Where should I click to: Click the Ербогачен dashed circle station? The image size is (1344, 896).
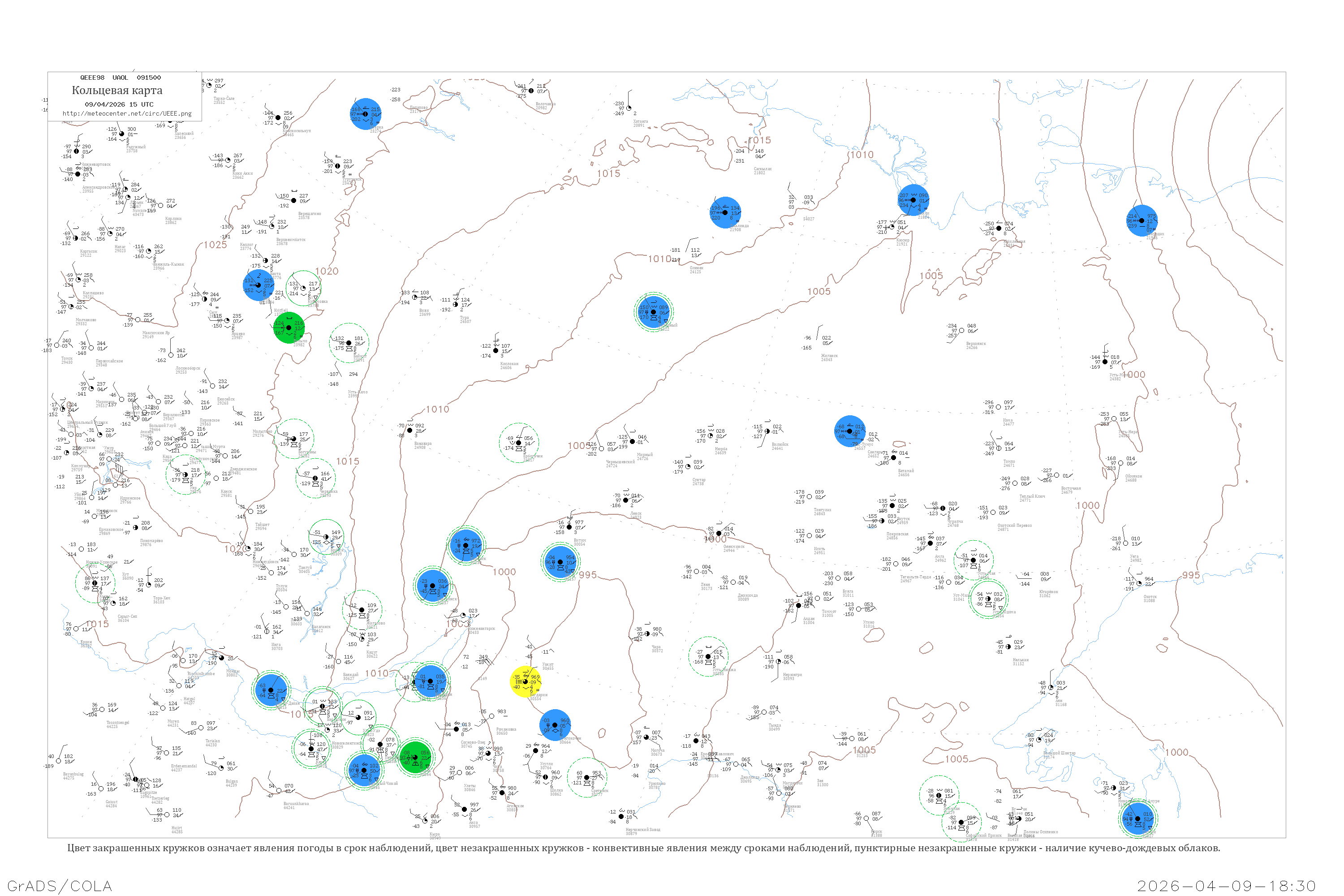pos(518,442)
